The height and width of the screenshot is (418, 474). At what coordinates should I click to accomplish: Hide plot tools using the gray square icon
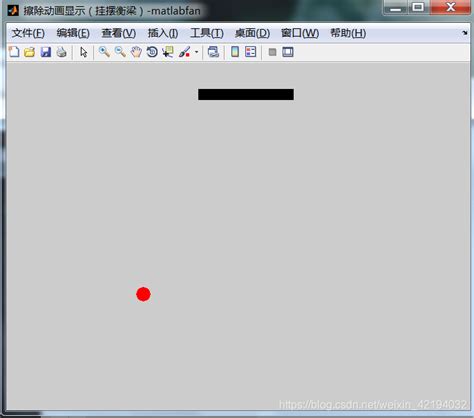(272, 52)
